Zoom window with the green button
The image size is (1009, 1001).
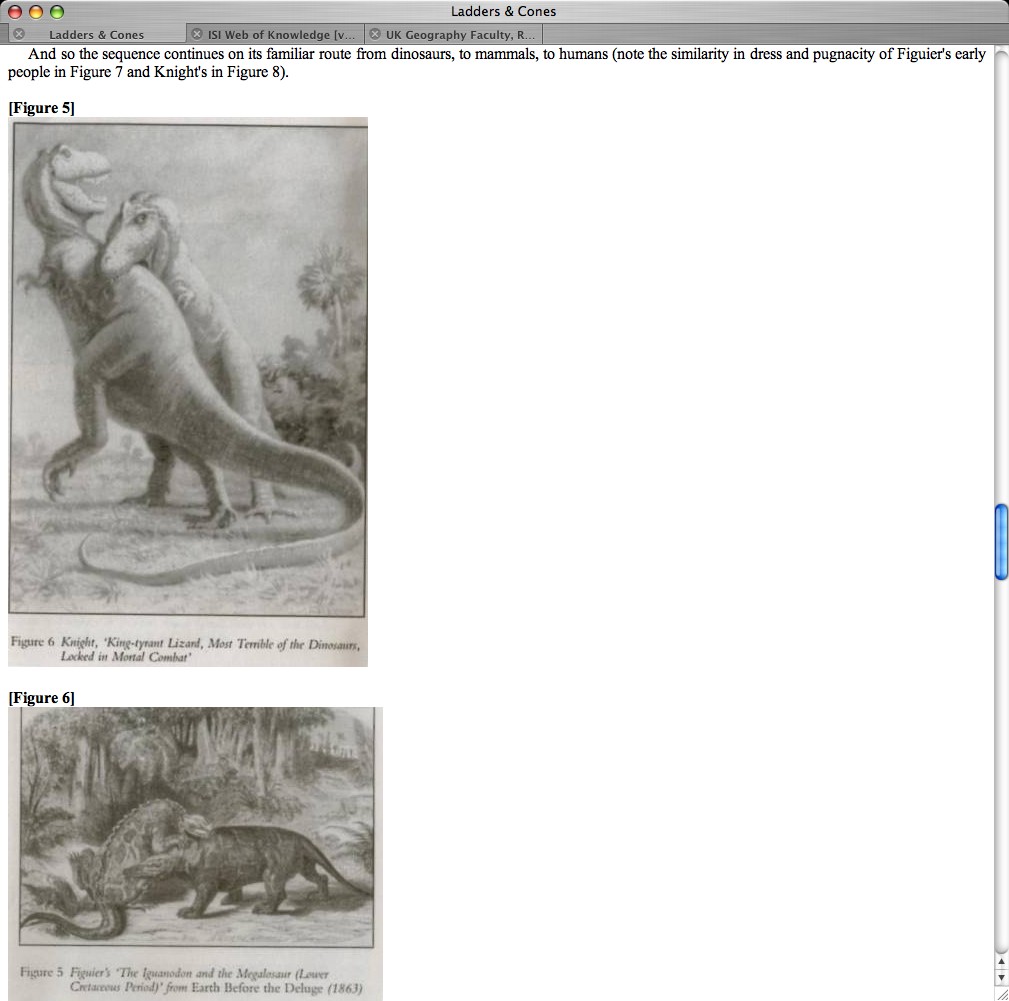[57, 12]
